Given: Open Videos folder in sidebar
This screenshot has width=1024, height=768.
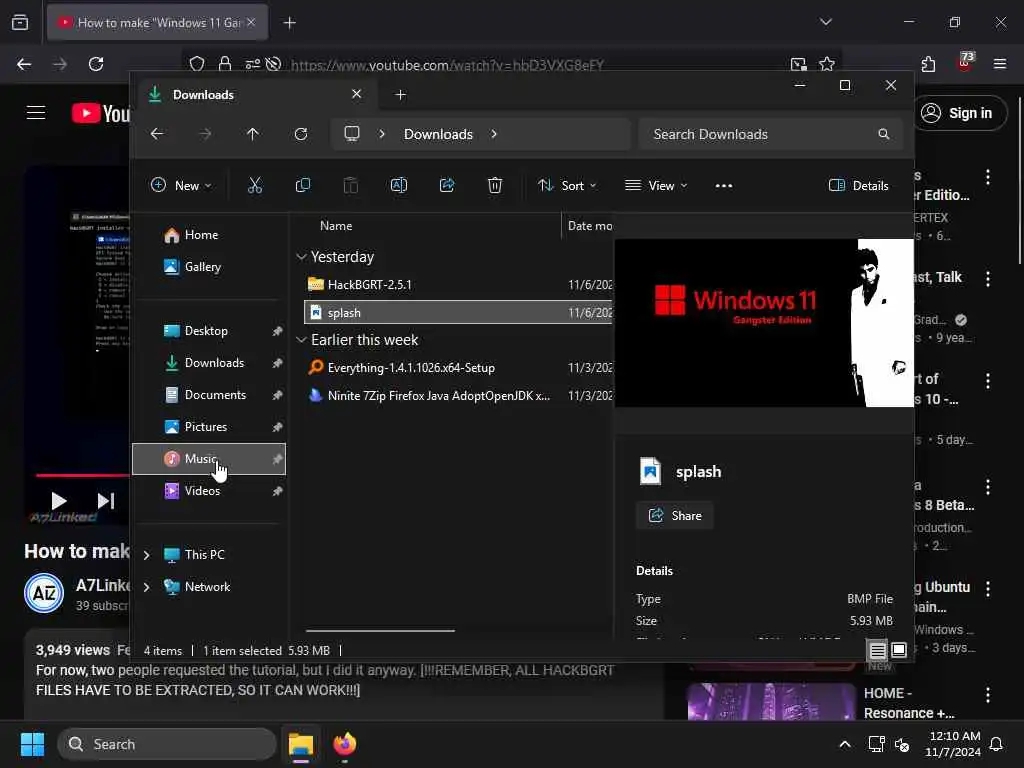Looking at the screenshot, I should 209,491.
